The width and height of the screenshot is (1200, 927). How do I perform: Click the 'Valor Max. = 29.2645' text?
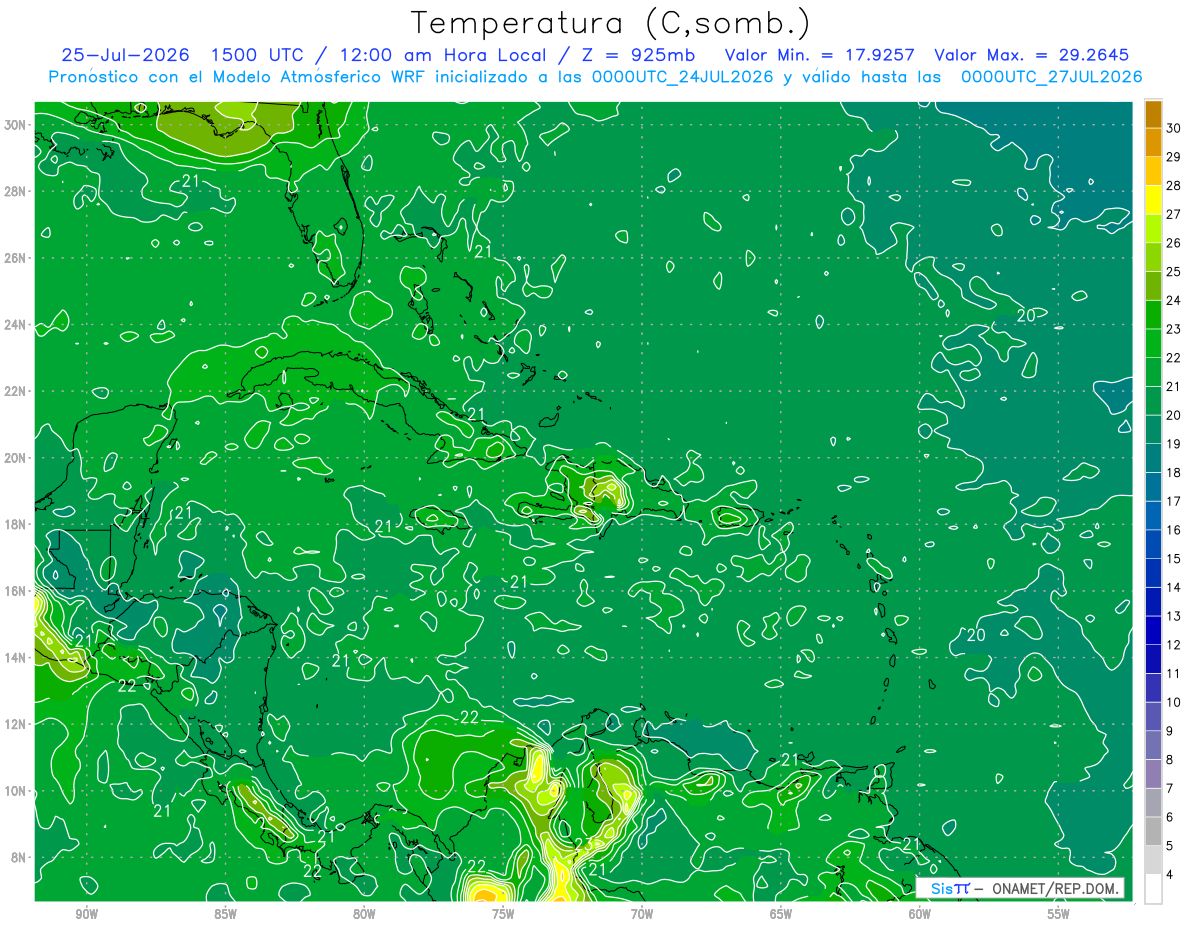(1031, 55)
